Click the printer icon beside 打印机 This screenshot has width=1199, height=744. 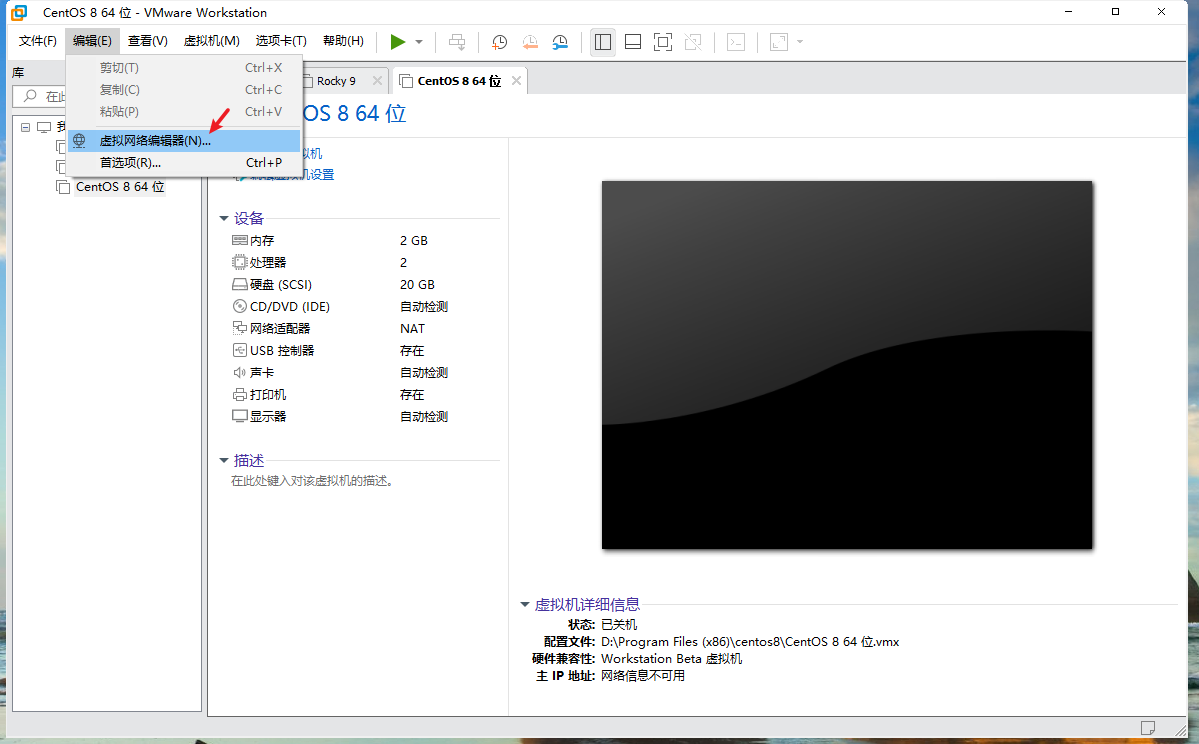239,395
